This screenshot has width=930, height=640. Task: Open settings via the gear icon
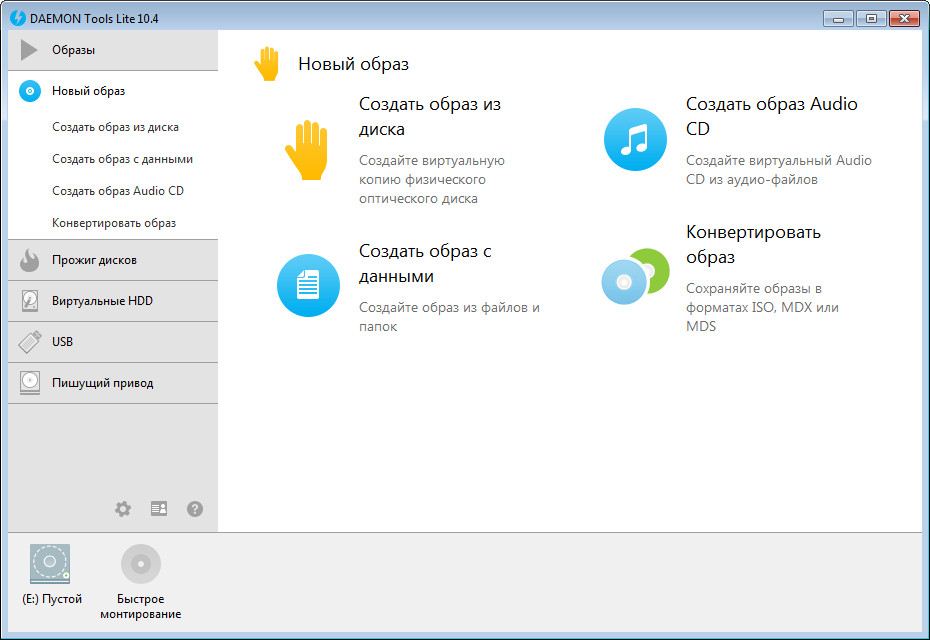[x=123, y=509]
